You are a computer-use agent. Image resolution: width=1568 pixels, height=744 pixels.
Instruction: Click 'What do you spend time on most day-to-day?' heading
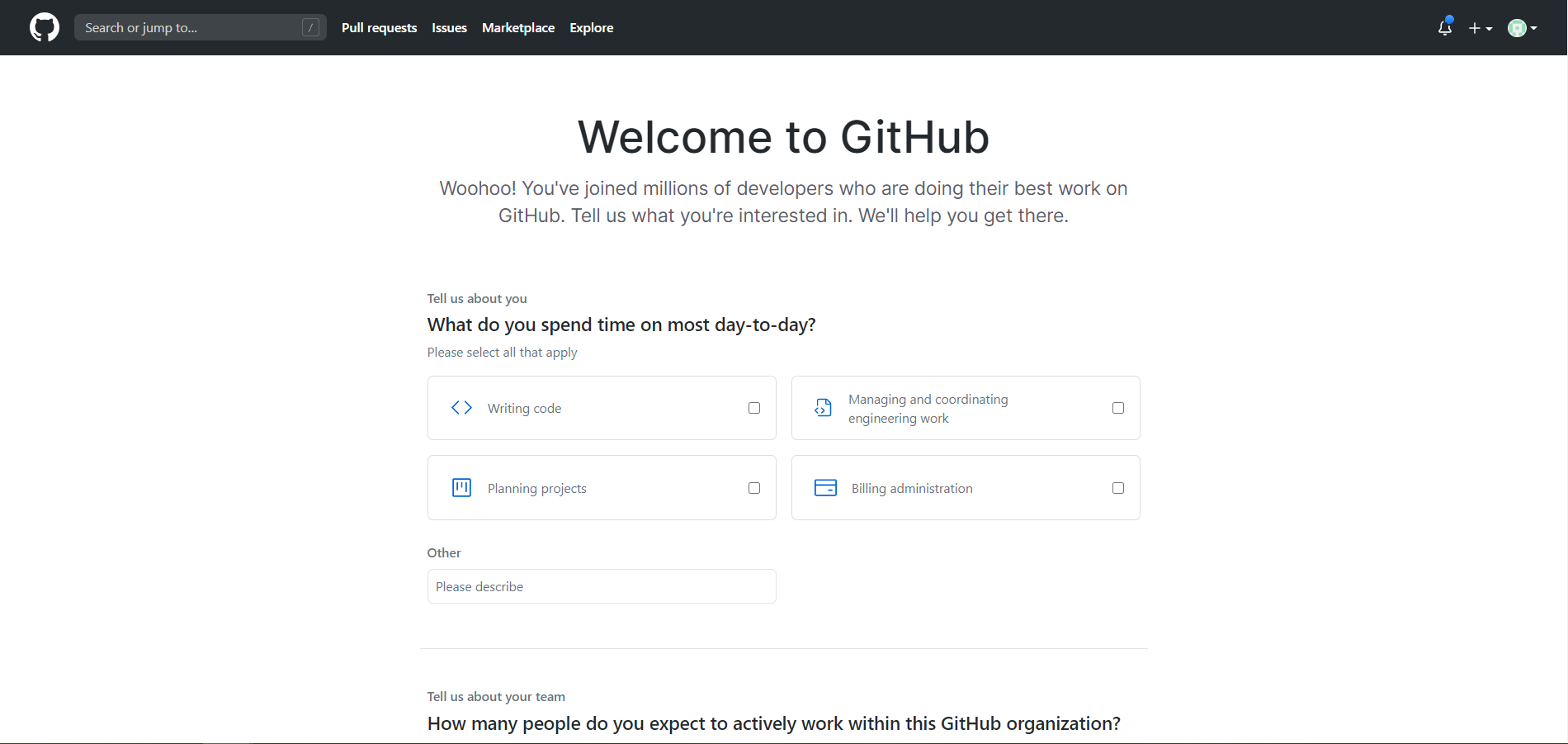(x=621, y=325)
